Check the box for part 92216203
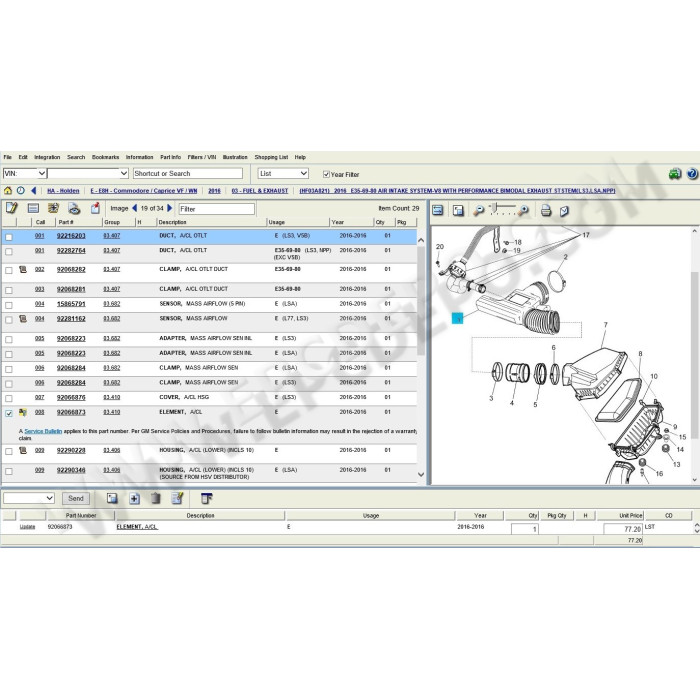Screen dimensions: 700x700 (x=9, y=236)
